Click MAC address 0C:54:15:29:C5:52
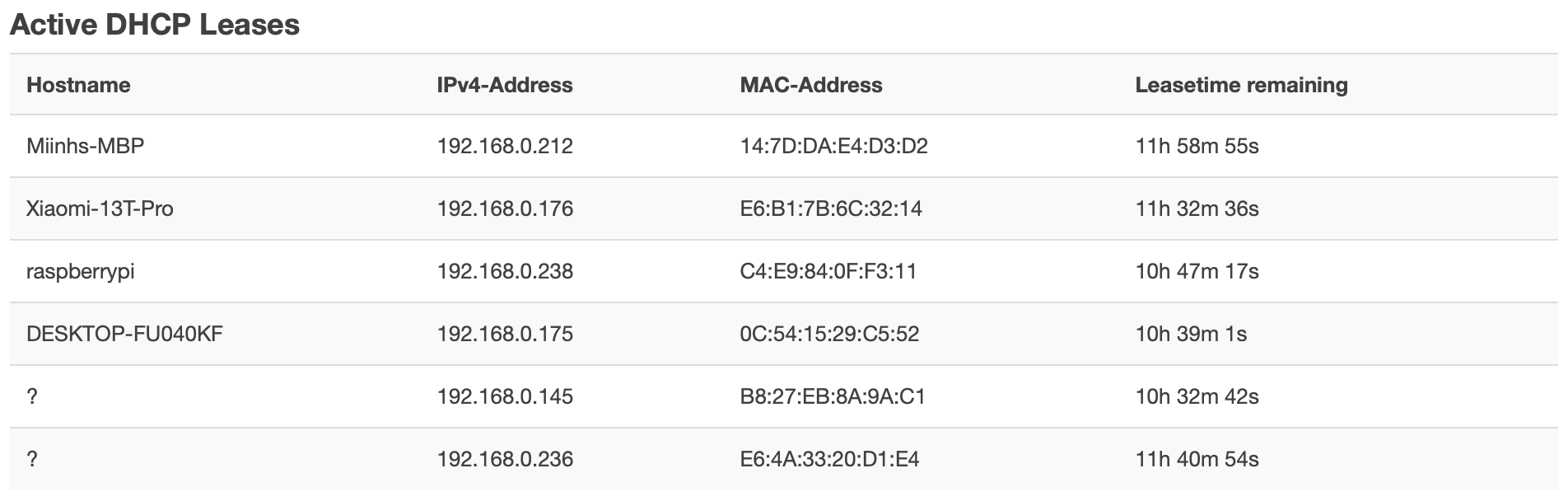The image size is (1568, 501). pyautogui.click(x=829, y=334)
